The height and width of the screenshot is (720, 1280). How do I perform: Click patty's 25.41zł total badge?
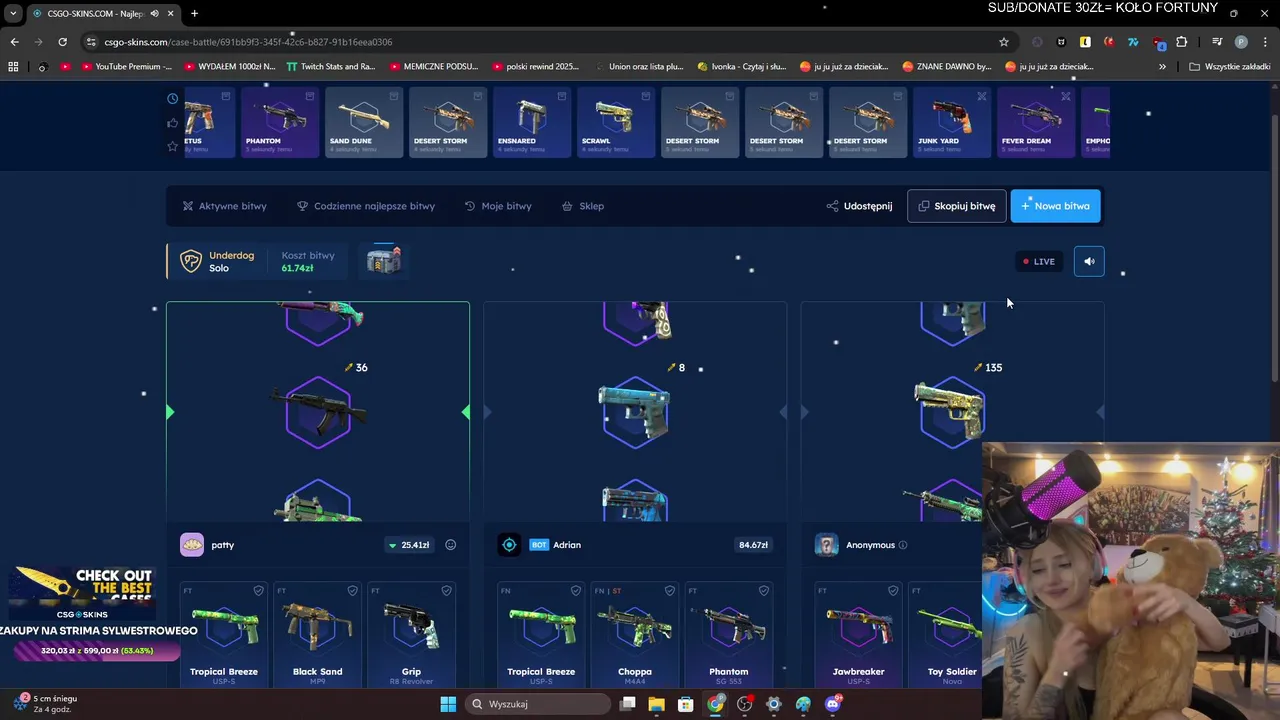click(x=409, y=545)
